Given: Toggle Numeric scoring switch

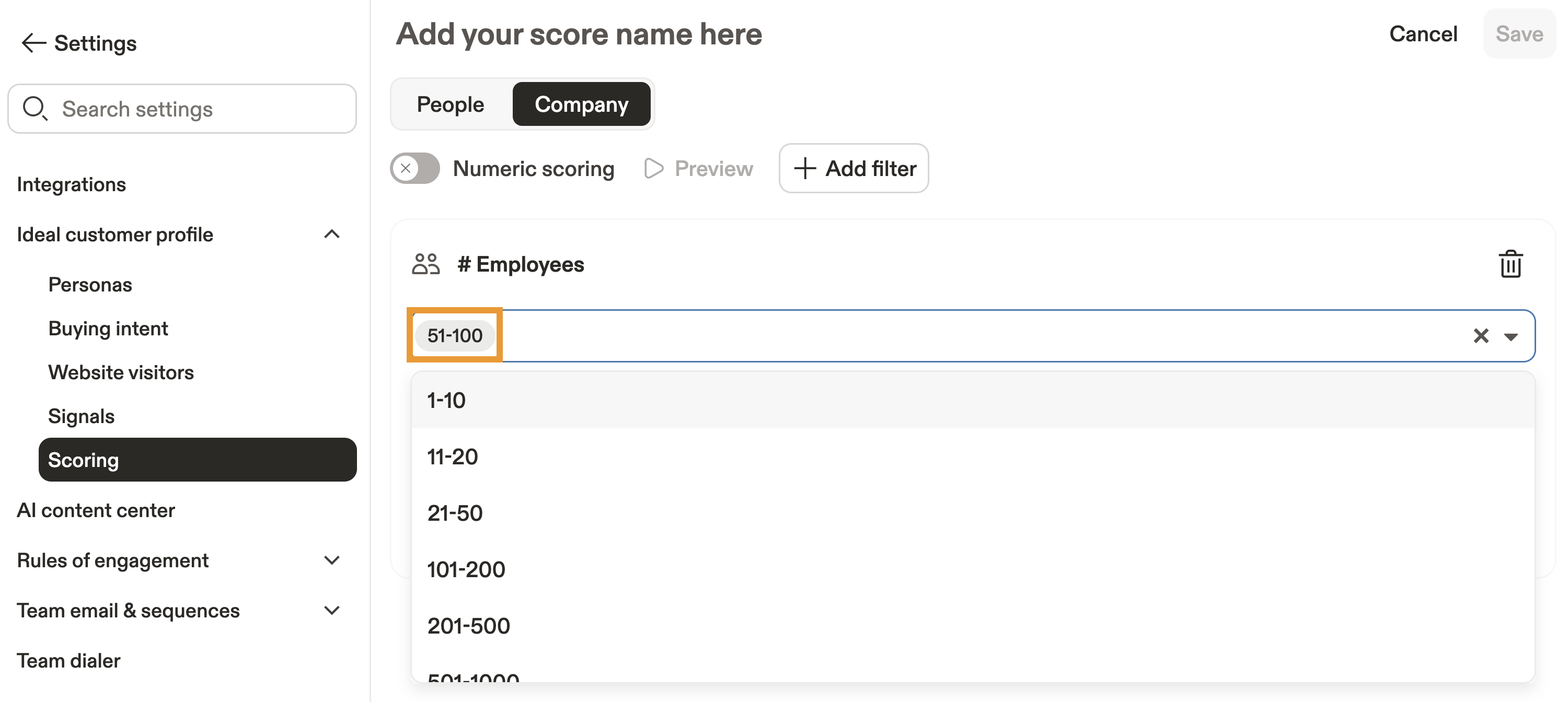Looking at the screenshot, I should coord(415,169).
